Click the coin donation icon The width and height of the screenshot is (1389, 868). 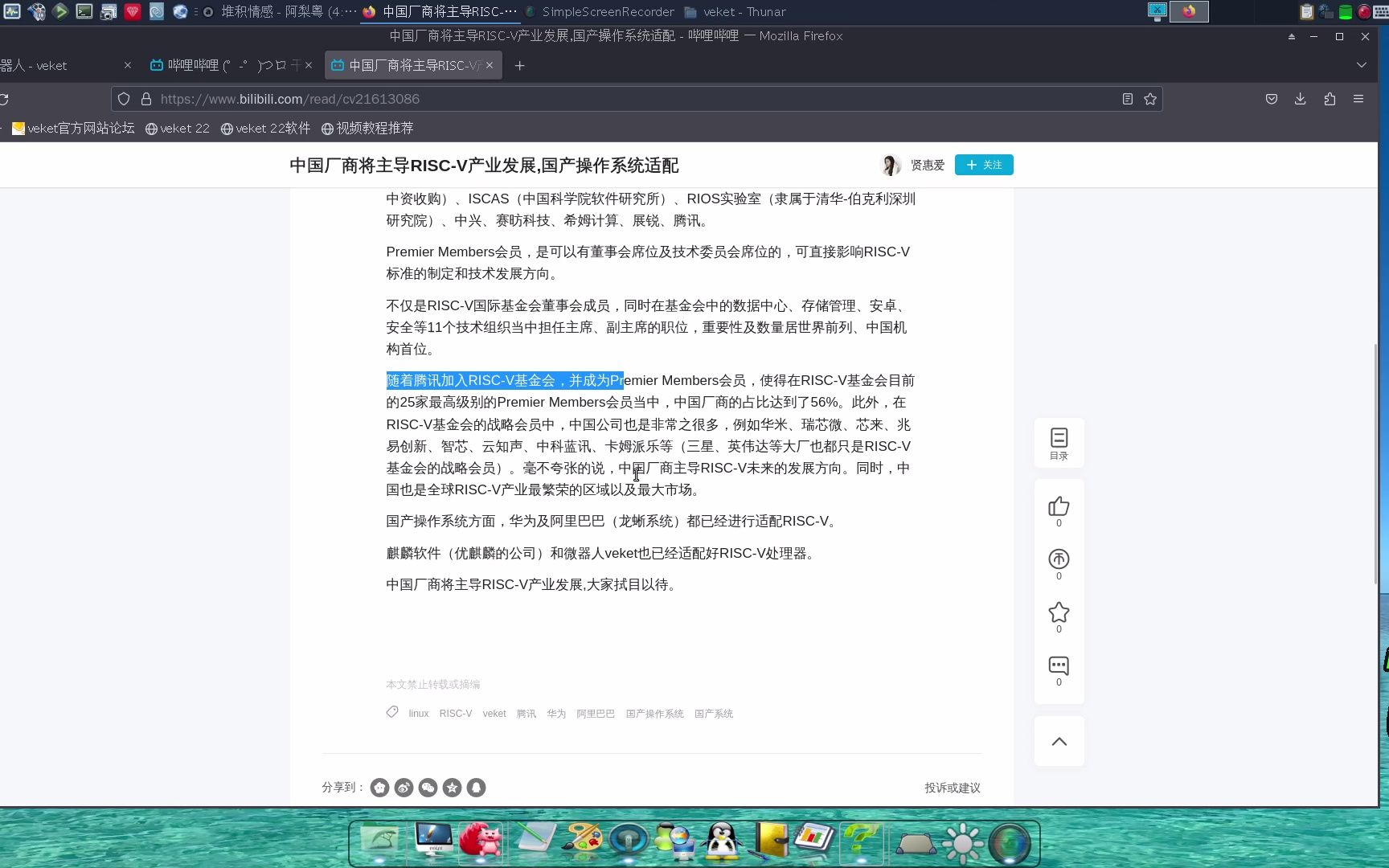[x=1059, y=559]
